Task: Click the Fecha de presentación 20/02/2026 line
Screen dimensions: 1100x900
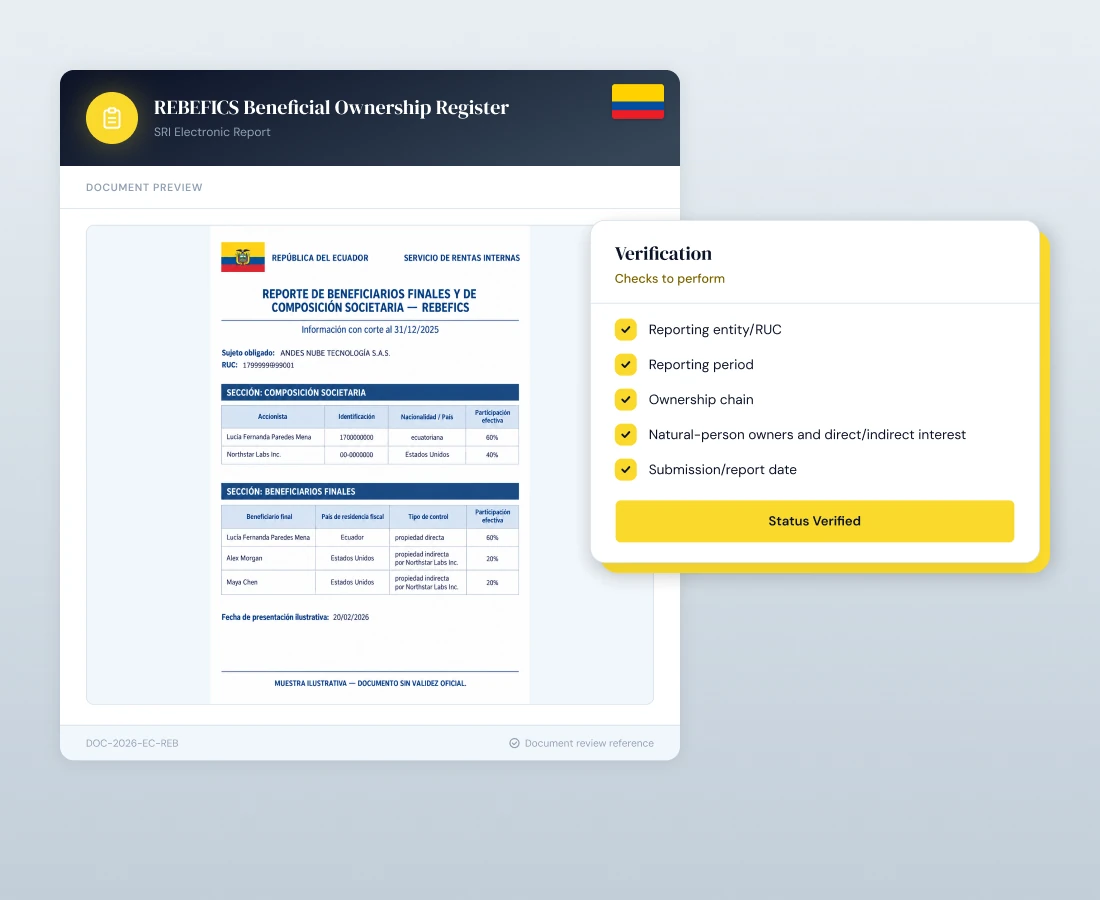Action: 295,617
